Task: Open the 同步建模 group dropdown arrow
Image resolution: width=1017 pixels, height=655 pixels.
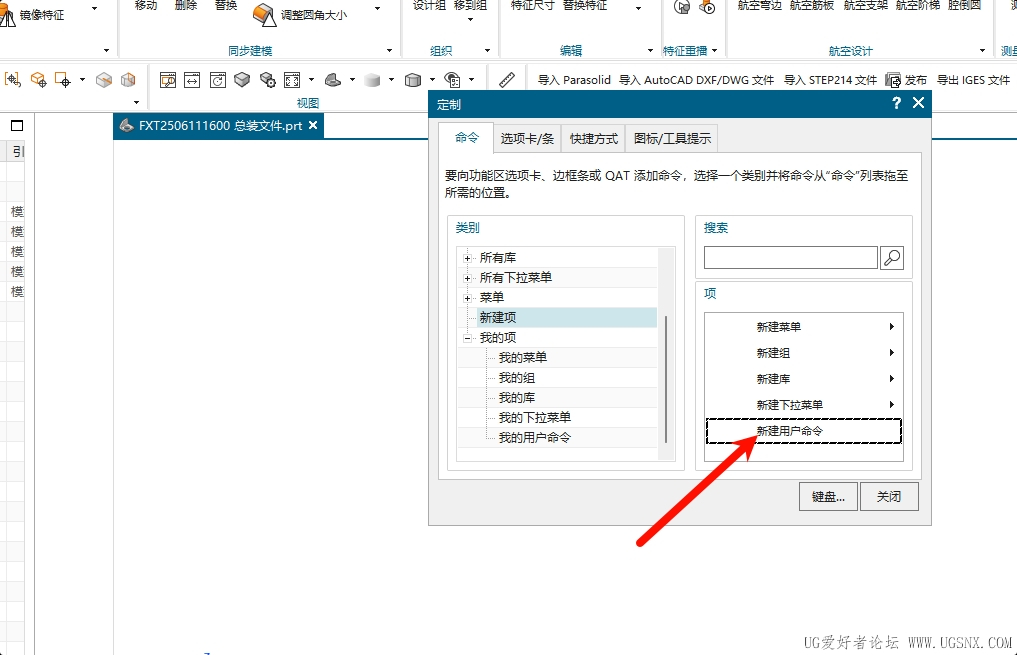Action: (389, 51)
